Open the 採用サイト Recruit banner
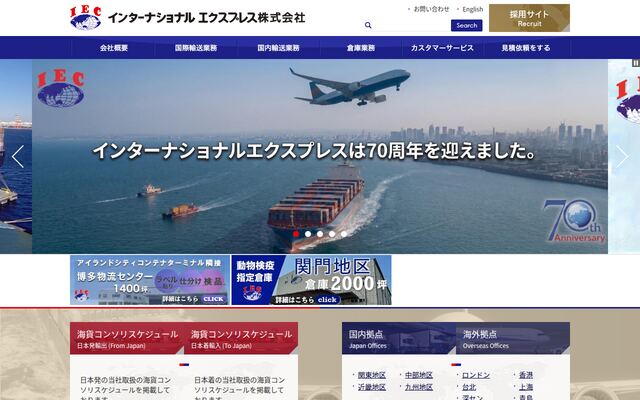This screenshot has width=640, height=400. click(529, 18)
